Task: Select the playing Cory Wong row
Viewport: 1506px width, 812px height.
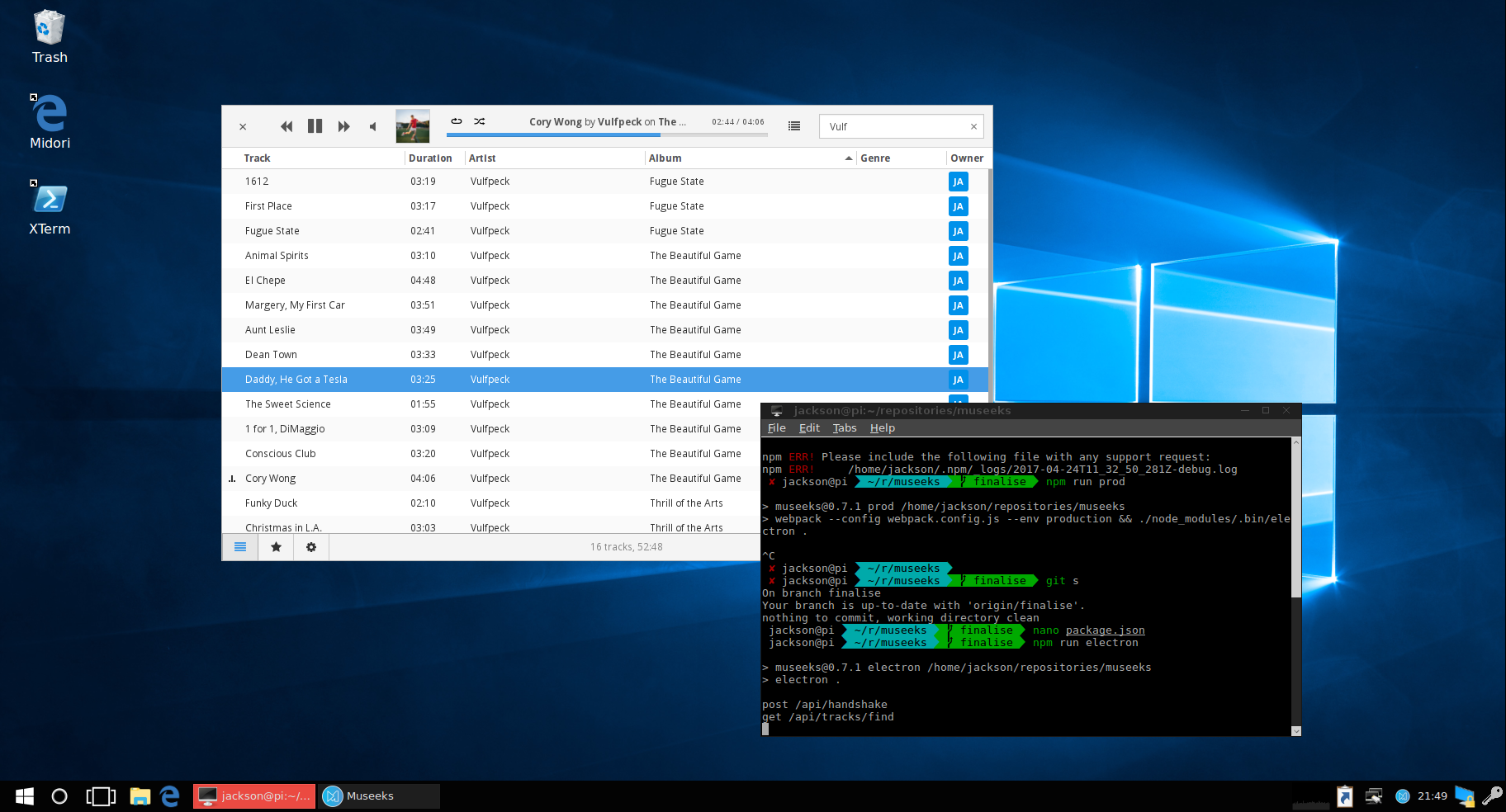Action: click(x=491, y=479)
